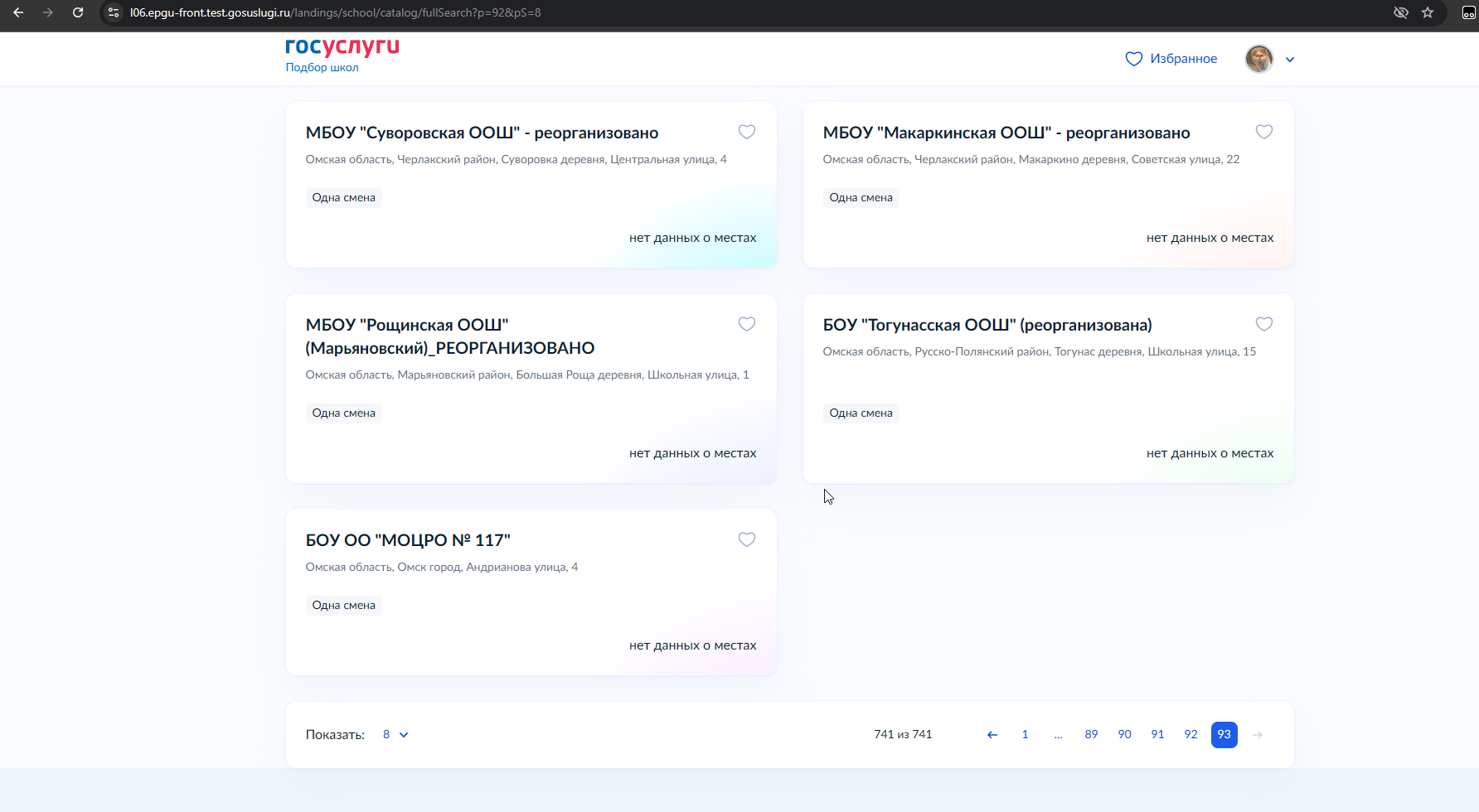
Task: Select current page 93
Action: pyautogui.click(x=1224, y=735)
